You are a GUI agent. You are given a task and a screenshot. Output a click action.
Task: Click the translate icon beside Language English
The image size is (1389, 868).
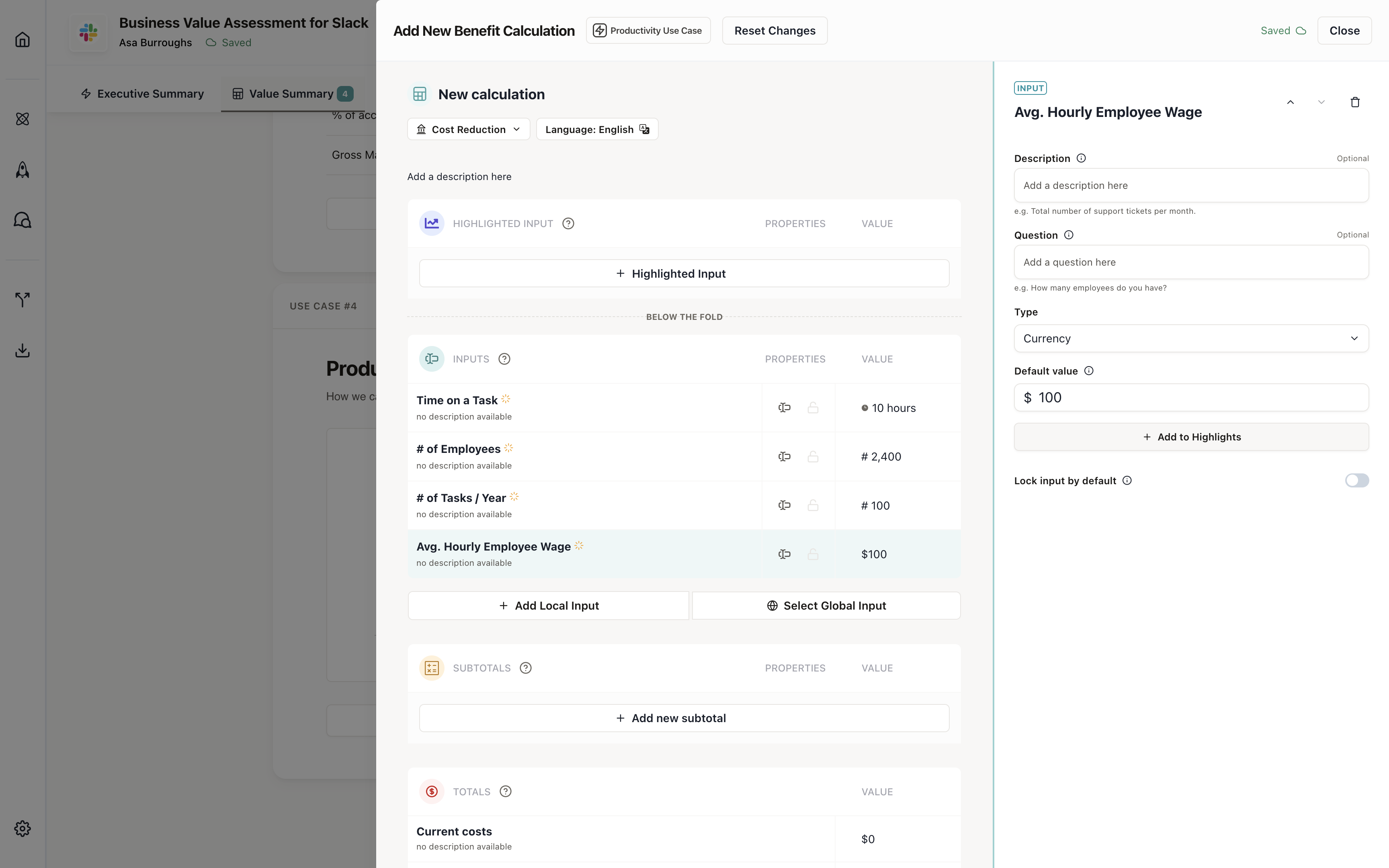(x=645, y=129)
